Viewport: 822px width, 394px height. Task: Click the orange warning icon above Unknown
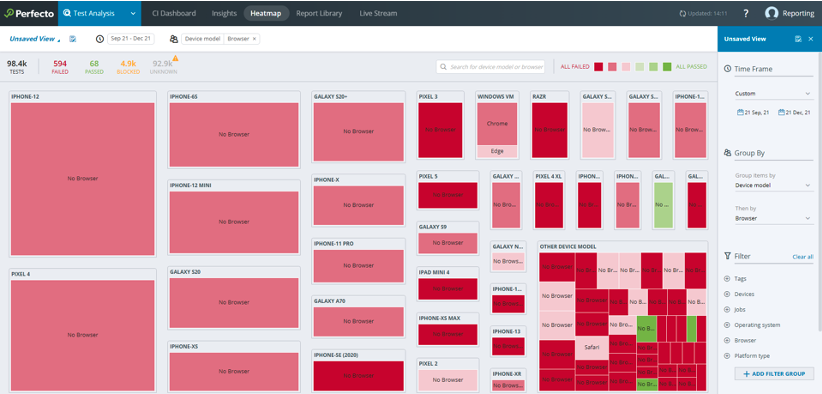pos(176,58)
